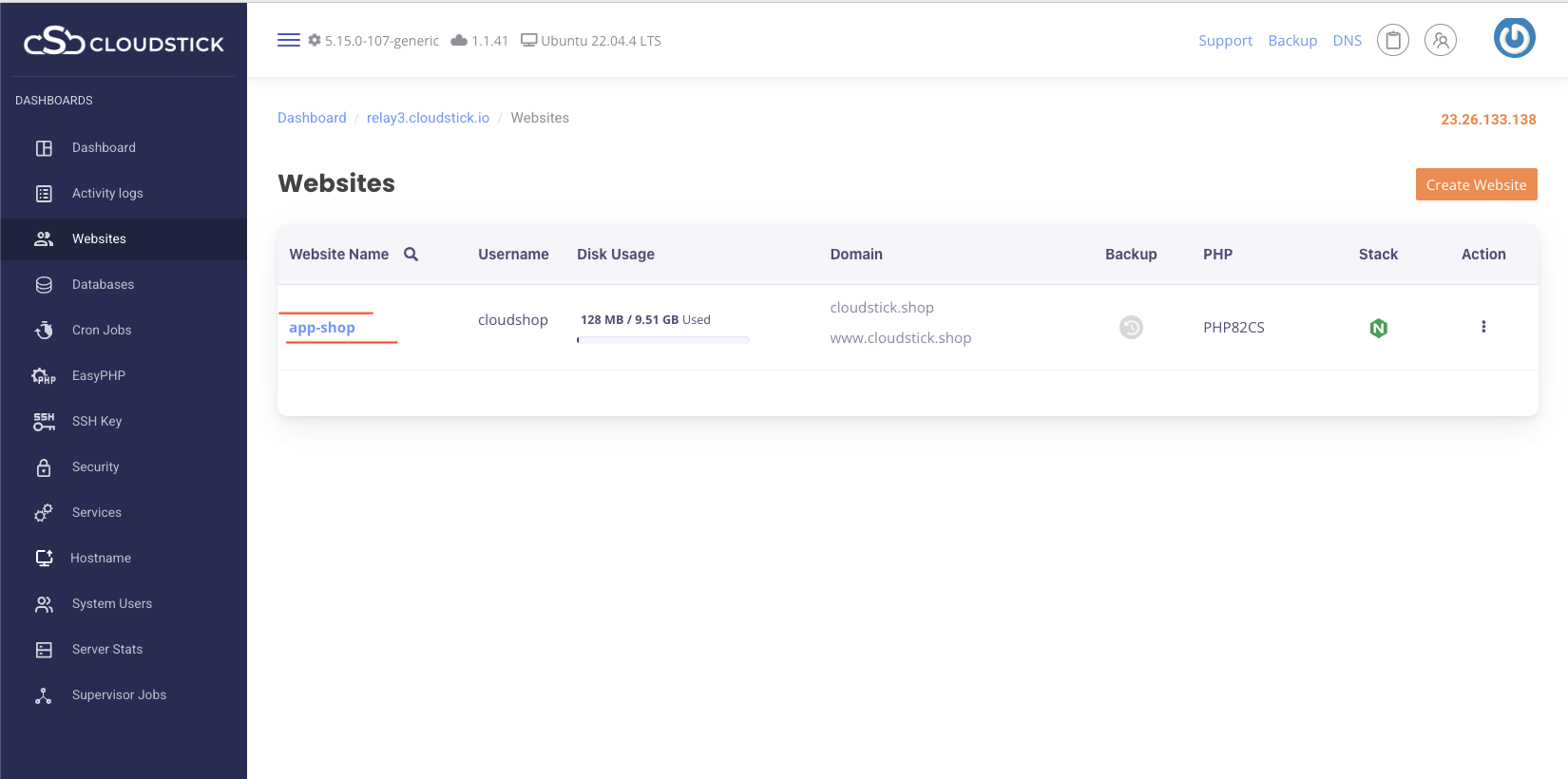Click the Website Name column header
Screen dimensions: 1568x779
(339, 254)
